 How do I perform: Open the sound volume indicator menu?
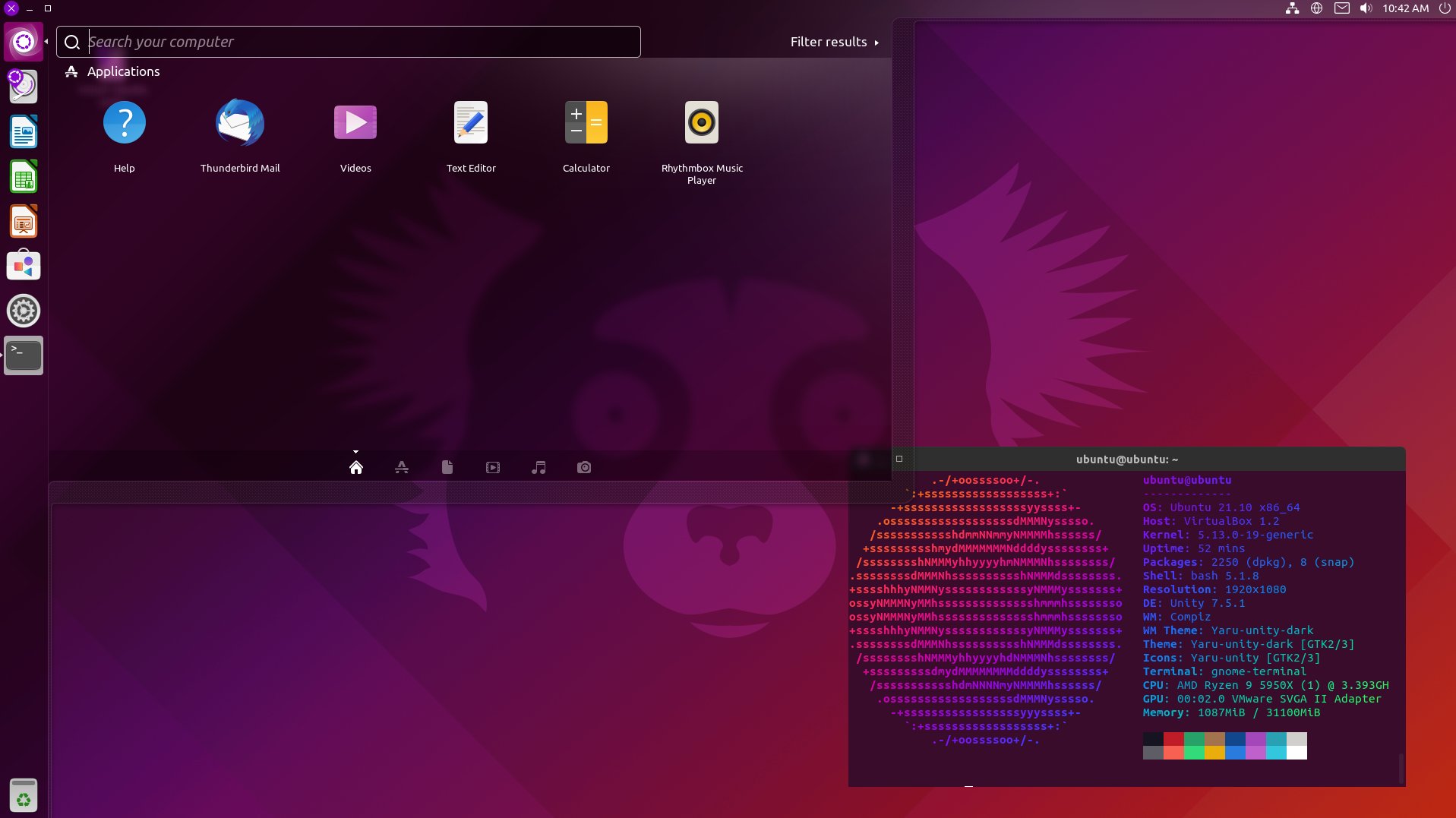(x=1366, y=8)
